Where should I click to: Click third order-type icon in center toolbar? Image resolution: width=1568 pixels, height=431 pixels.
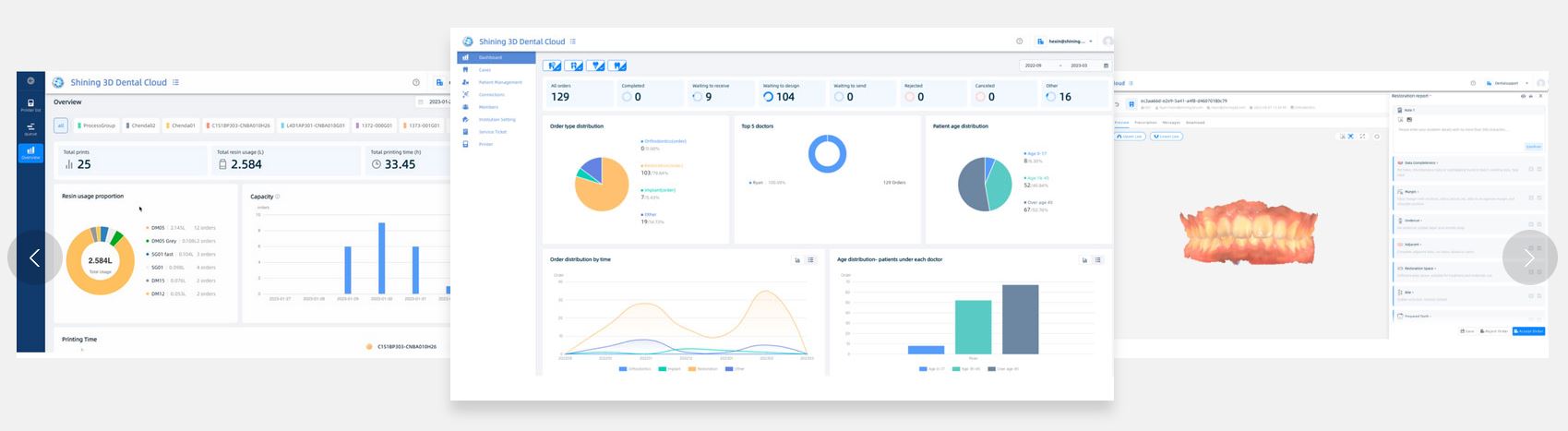coord(596,66)
